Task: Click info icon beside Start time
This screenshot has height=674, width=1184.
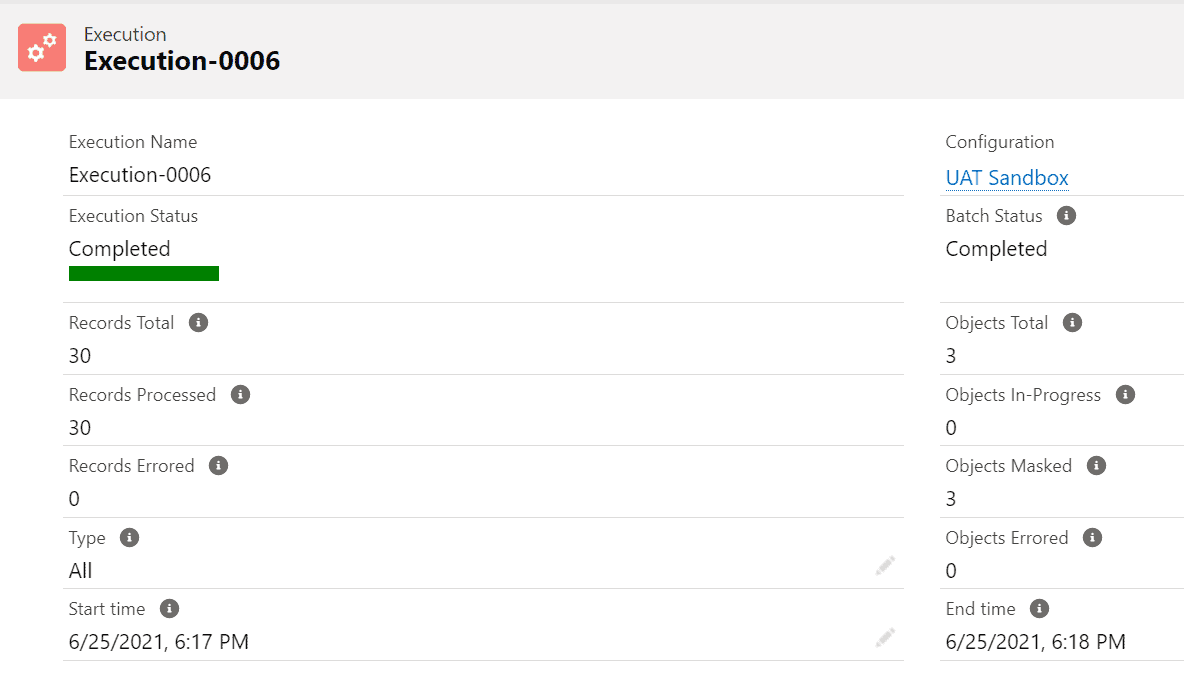Action: 169,608
